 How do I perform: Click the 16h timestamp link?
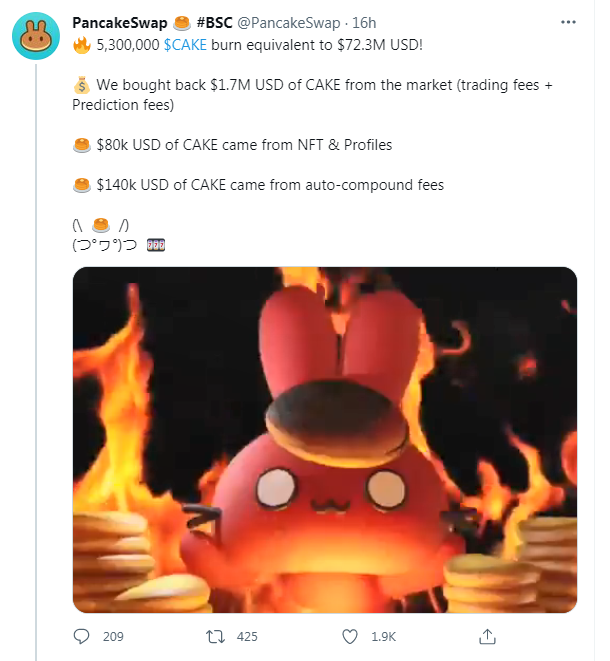tap(364, 23)
